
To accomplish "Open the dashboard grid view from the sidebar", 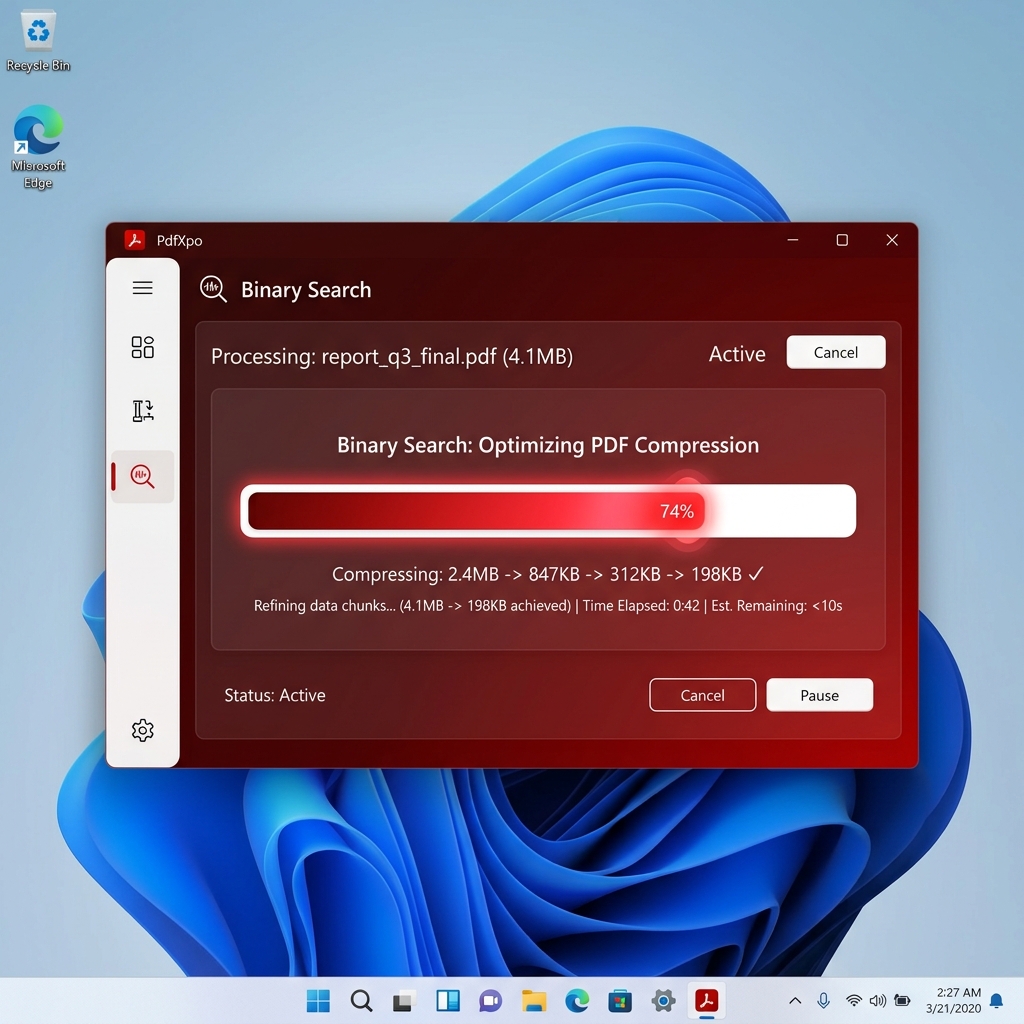I will point(142,347).
